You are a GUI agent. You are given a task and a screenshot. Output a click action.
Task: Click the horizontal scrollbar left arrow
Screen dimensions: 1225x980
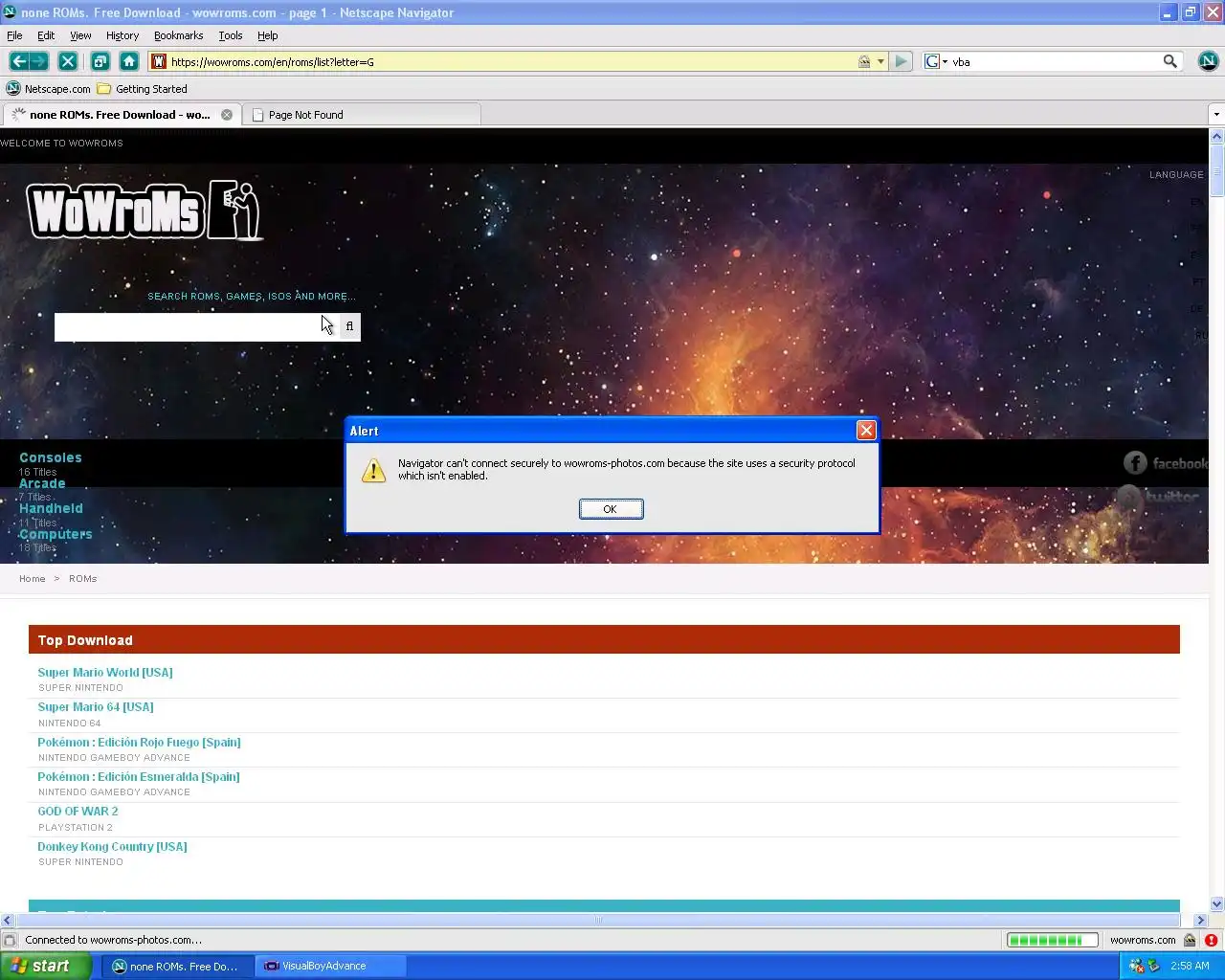pyautogui.click(x=8, y=920)
